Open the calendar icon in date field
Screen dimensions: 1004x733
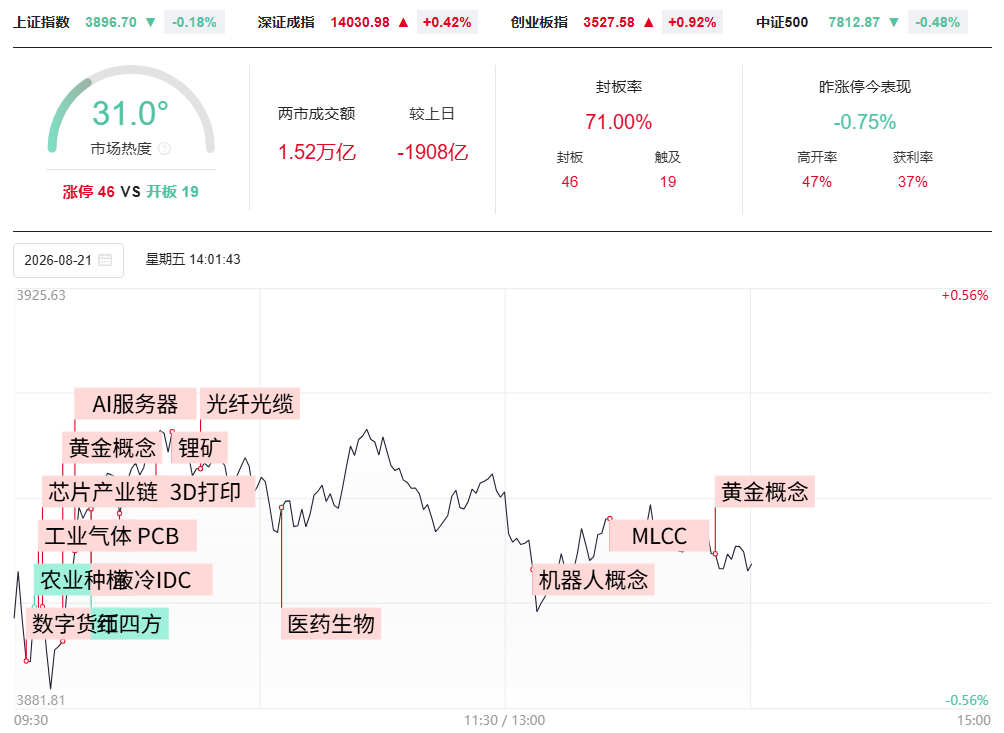coord(105,260)
